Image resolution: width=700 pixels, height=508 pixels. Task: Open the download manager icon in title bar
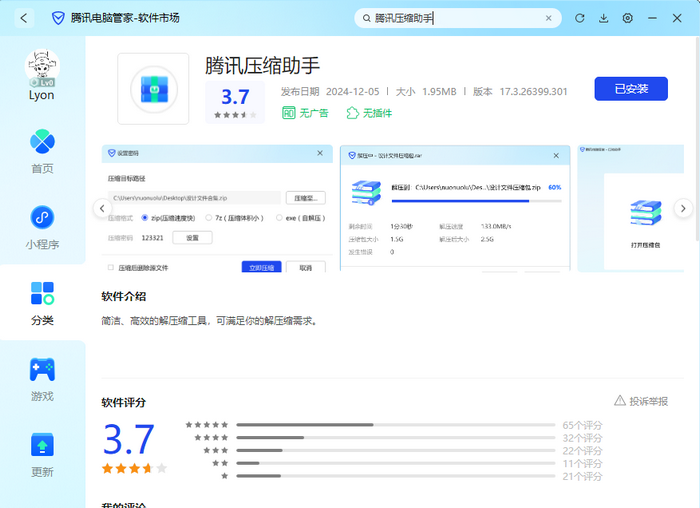(604, 18)
